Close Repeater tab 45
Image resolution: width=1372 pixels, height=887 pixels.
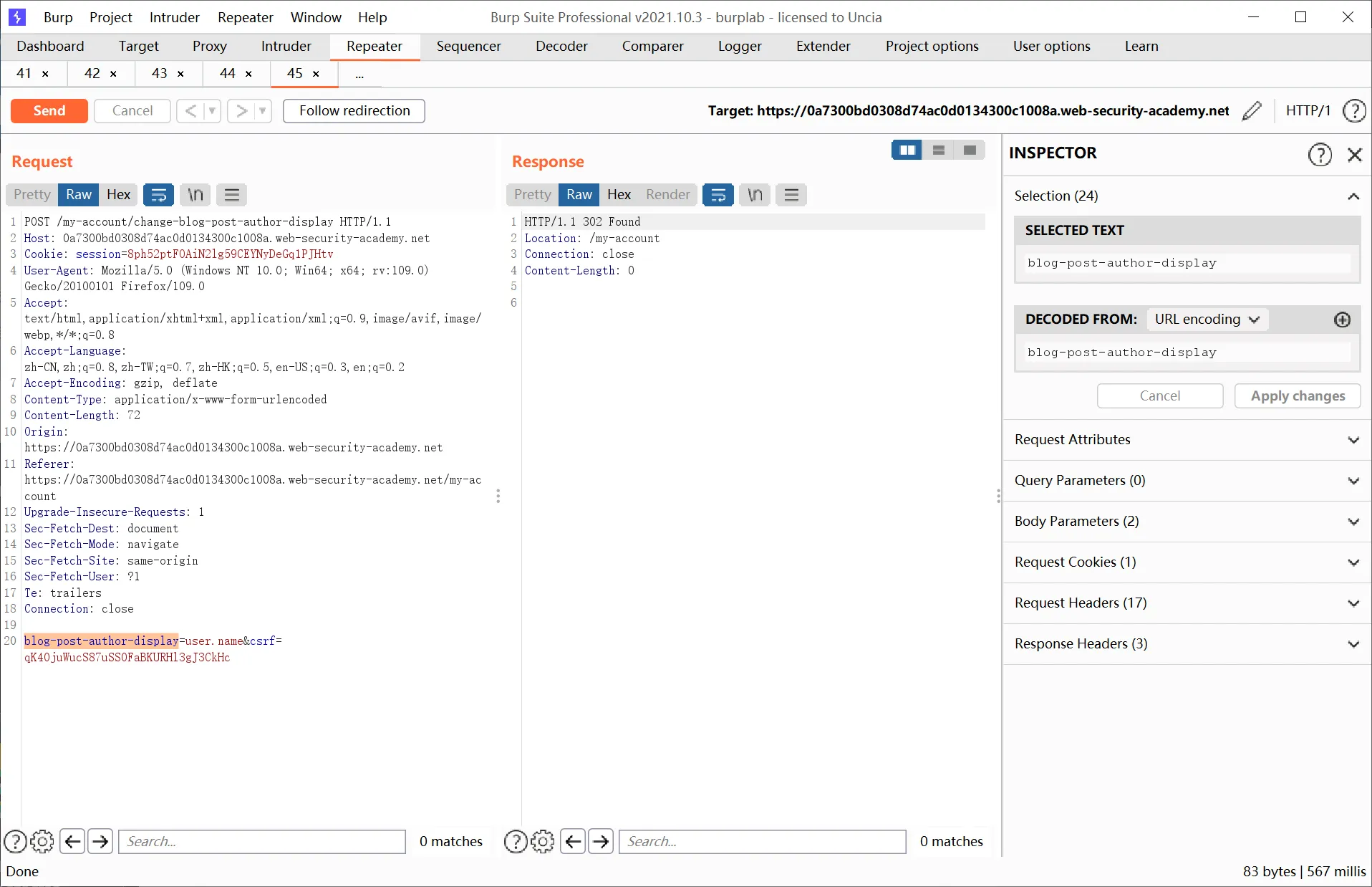coord(316,74)
